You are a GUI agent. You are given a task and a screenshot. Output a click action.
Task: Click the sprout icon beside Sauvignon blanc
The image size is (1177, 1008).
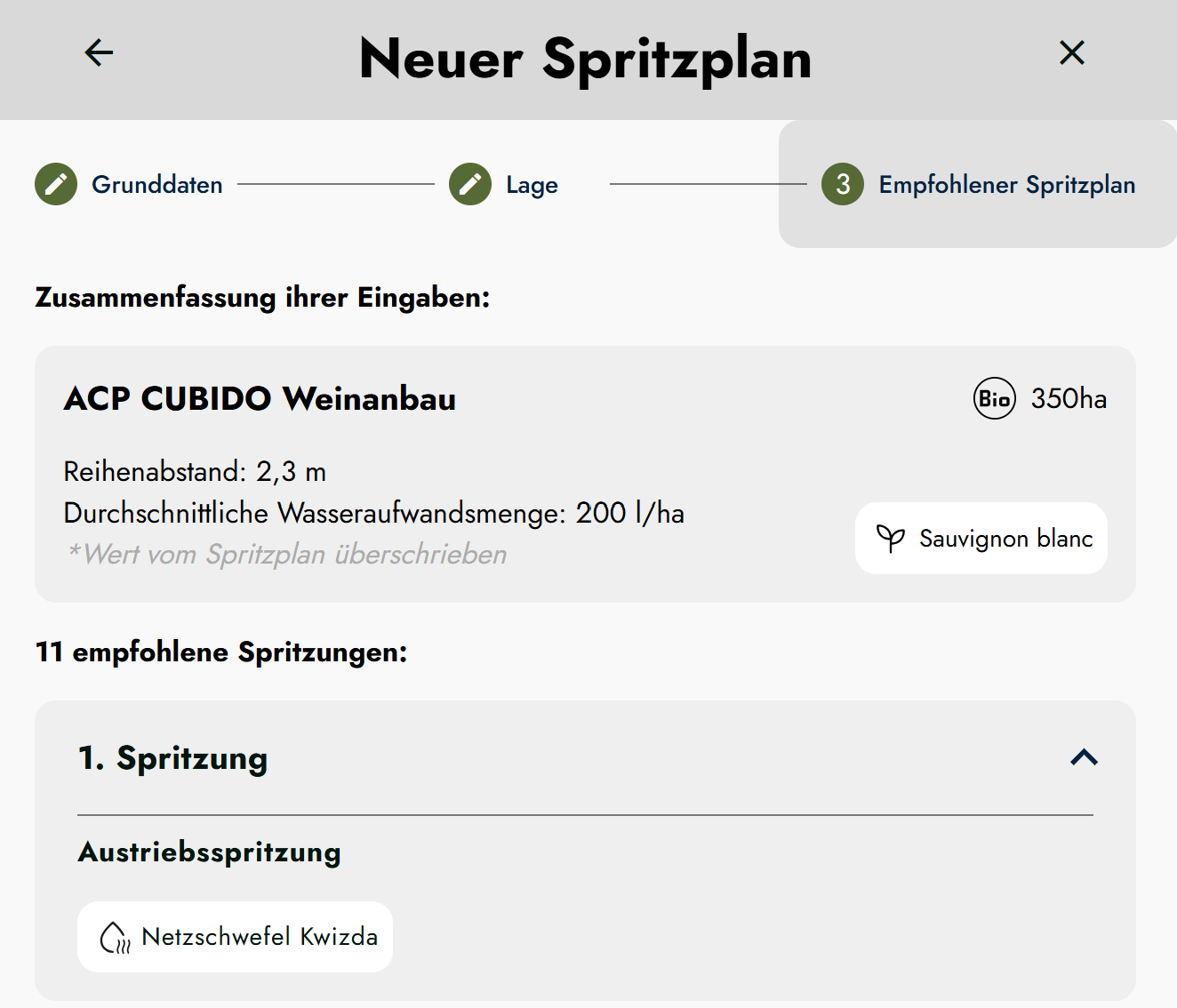pos(891,538)
